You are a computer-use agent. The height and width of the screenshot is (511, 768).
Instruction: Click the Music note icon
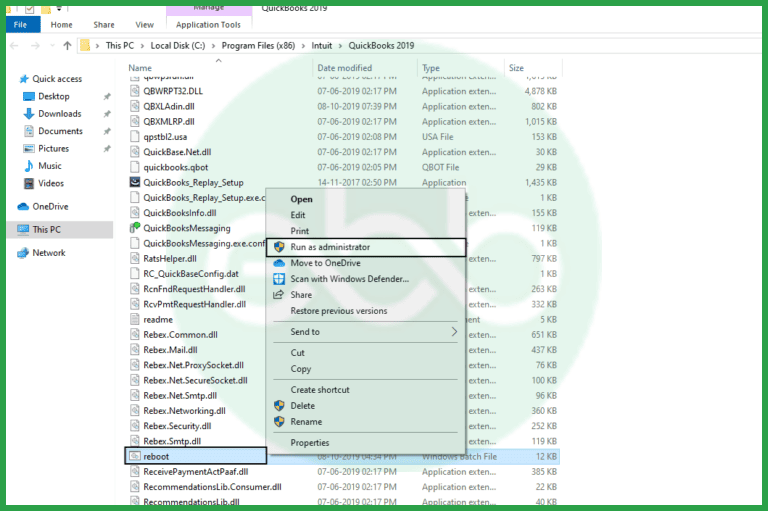point(29,166)
